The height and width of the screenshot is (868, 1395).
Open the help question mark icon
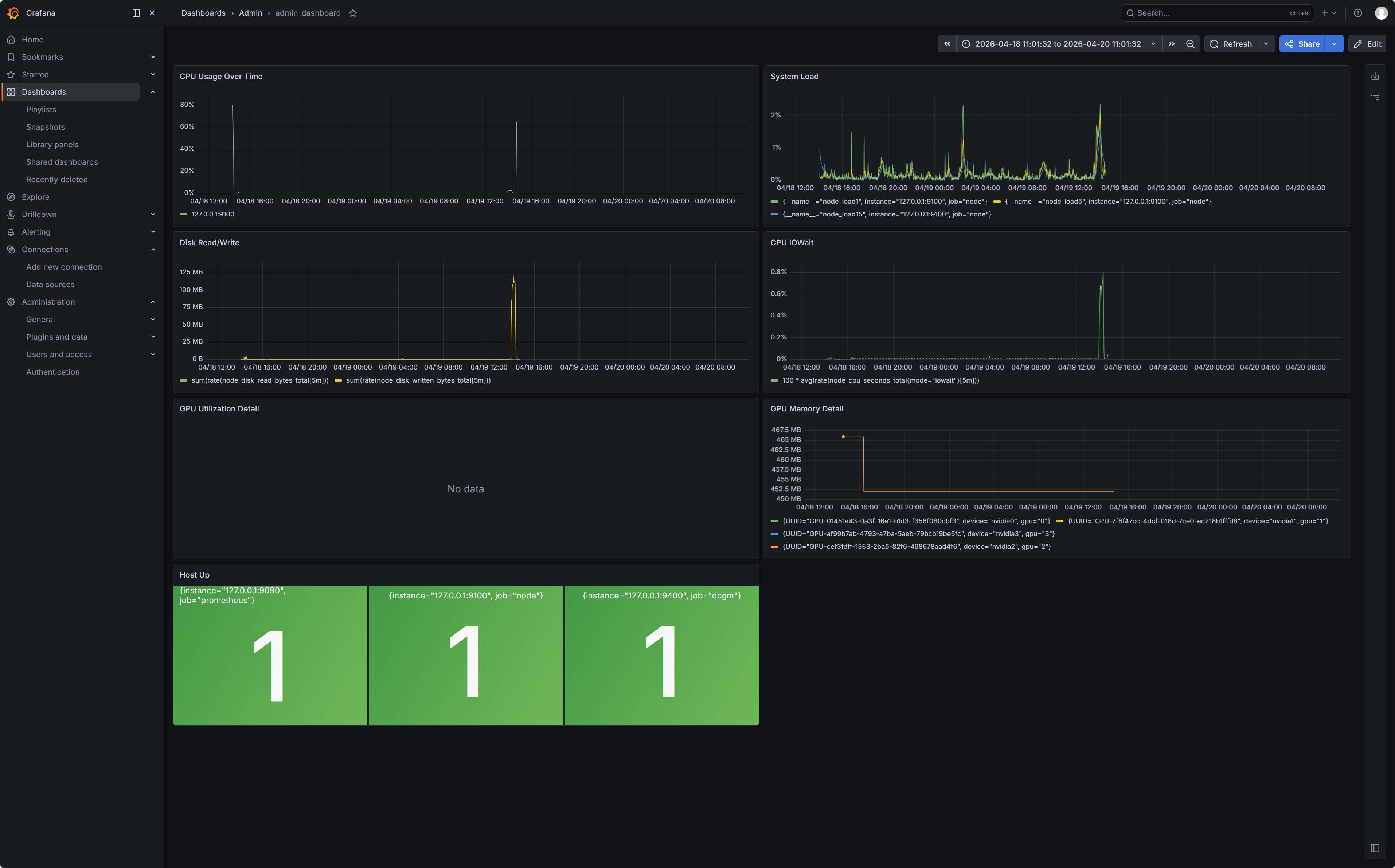(x=1358, y=13)
